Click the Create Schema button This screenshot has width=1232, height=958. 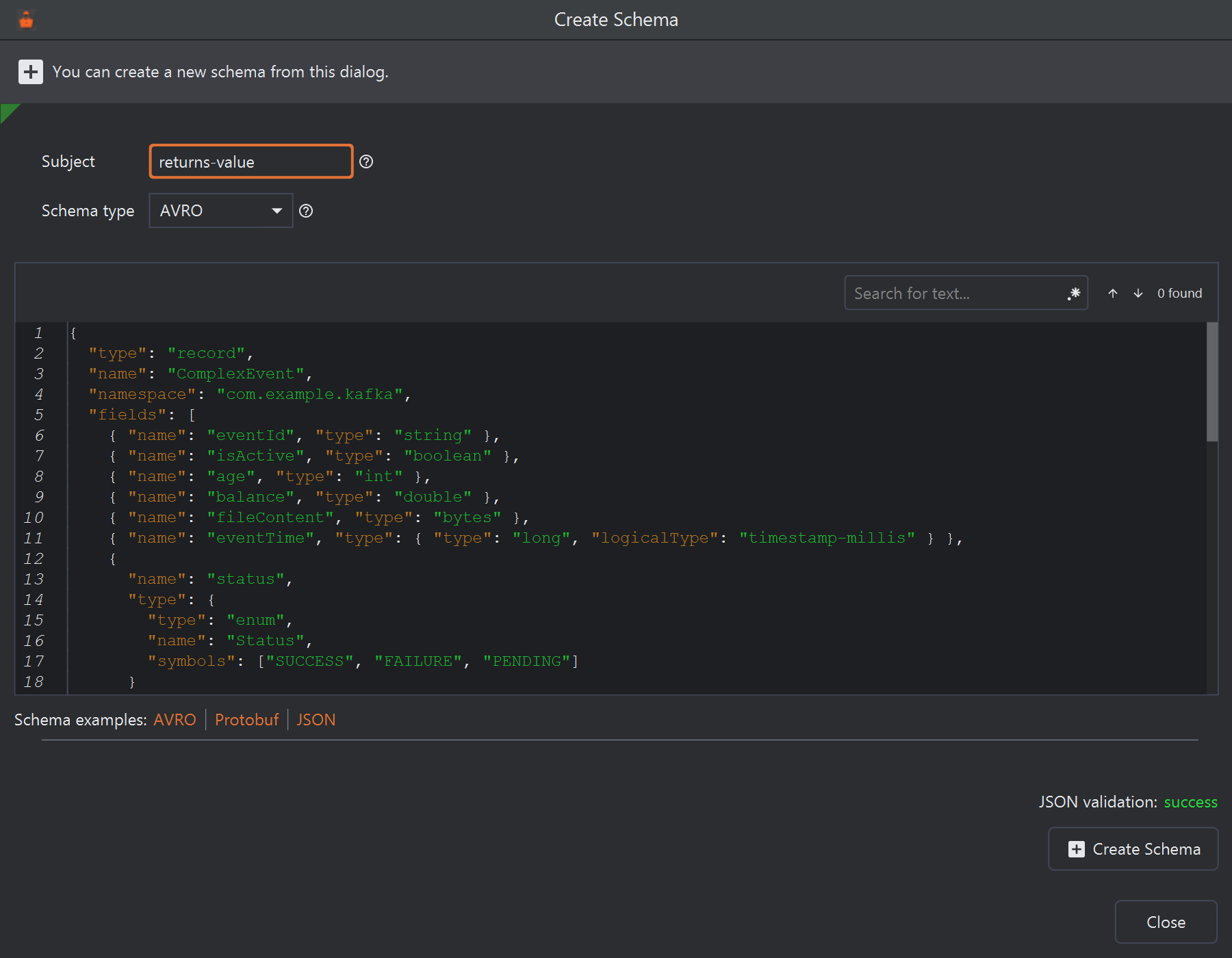coord(1133,849)
